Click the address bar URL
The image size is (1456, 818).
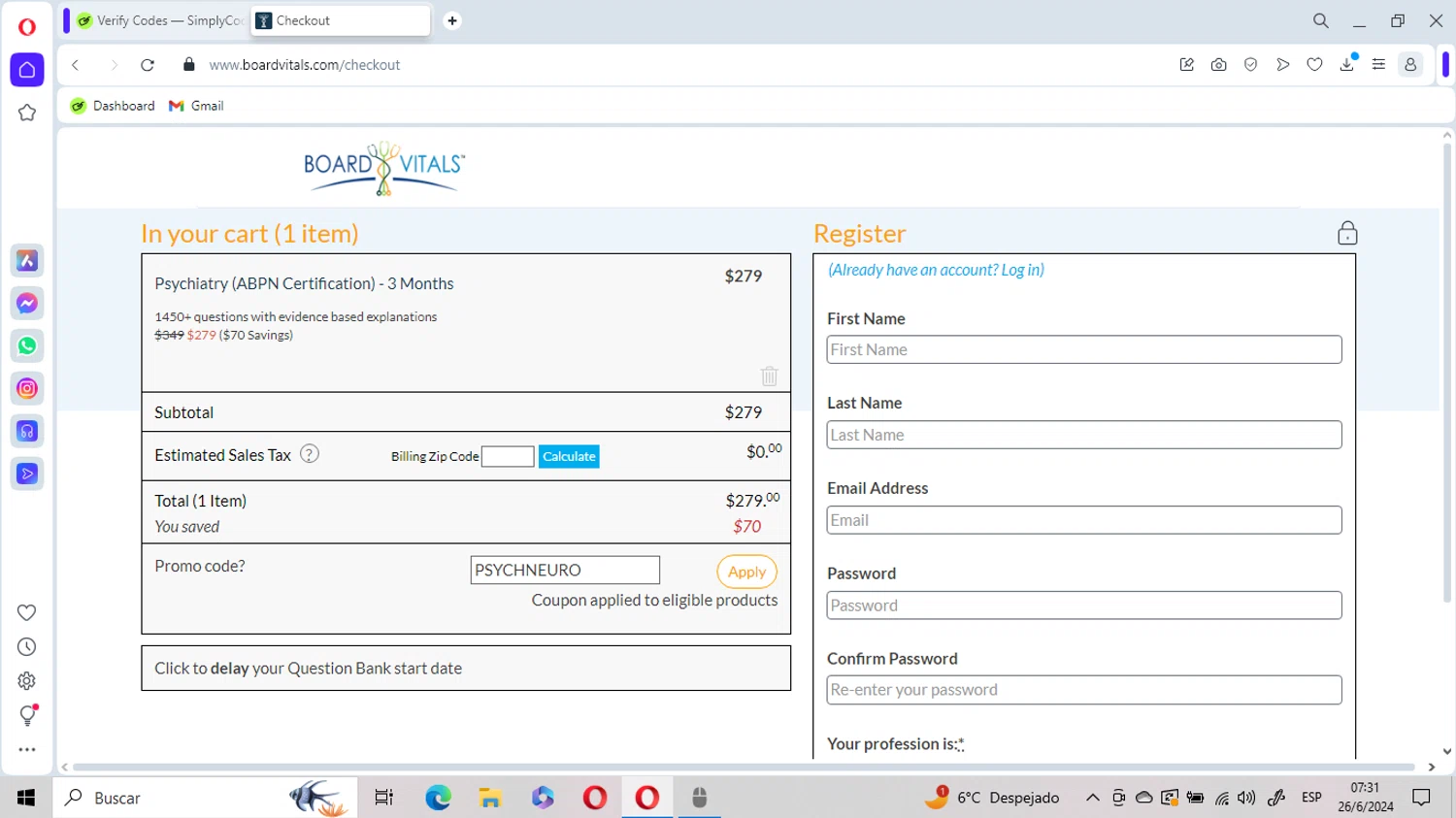click(305, 65)
